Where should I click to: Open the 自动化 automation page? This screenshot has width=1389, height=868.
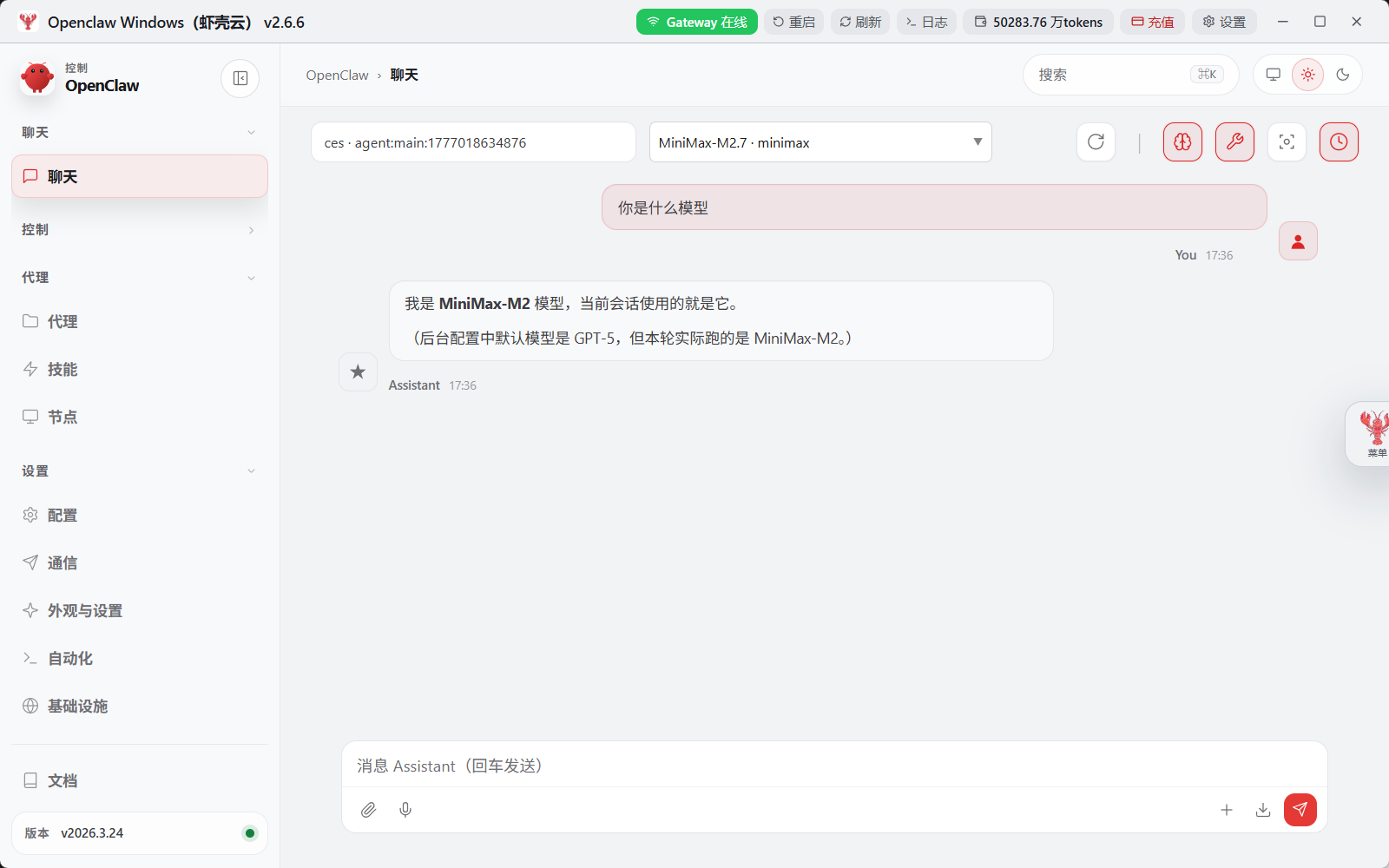click(140, 658)
